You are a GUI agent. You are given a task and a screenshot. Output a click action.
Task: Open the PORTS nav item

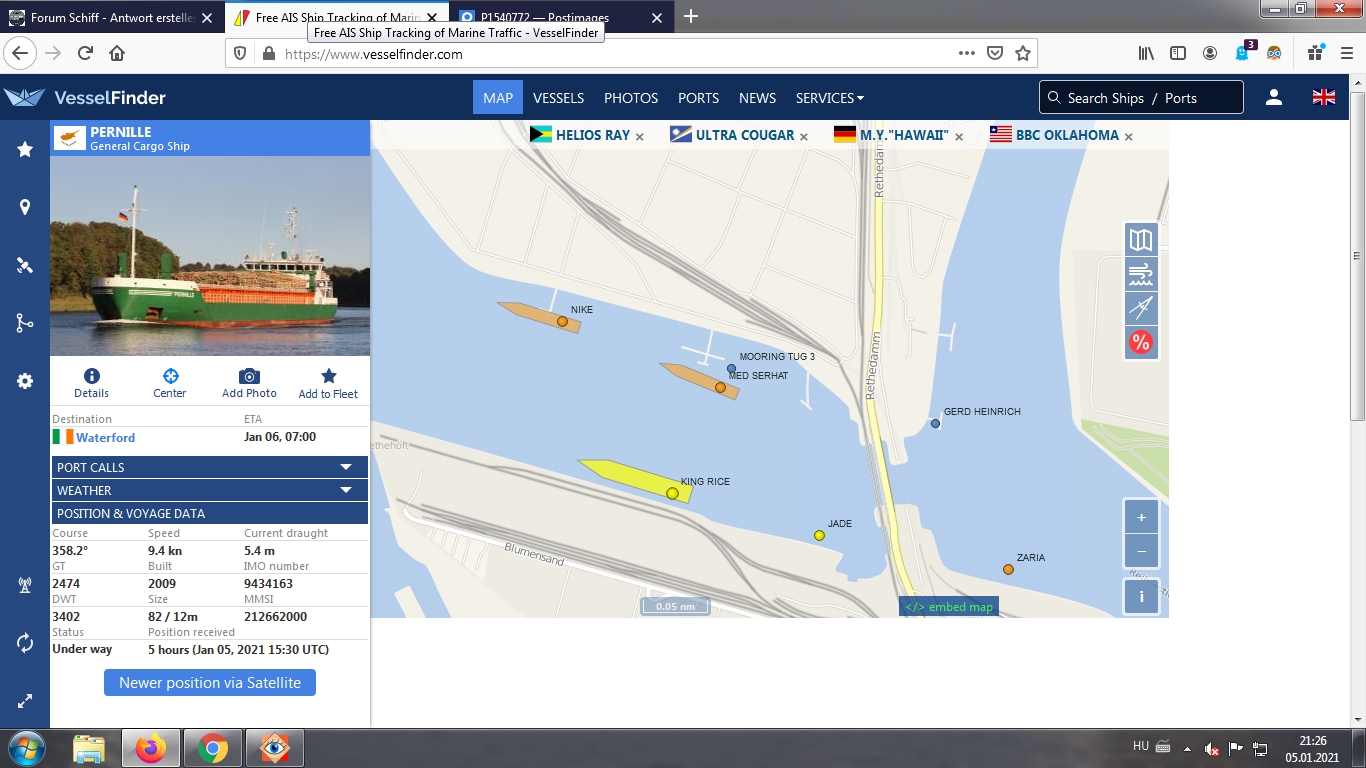(698, 98)
